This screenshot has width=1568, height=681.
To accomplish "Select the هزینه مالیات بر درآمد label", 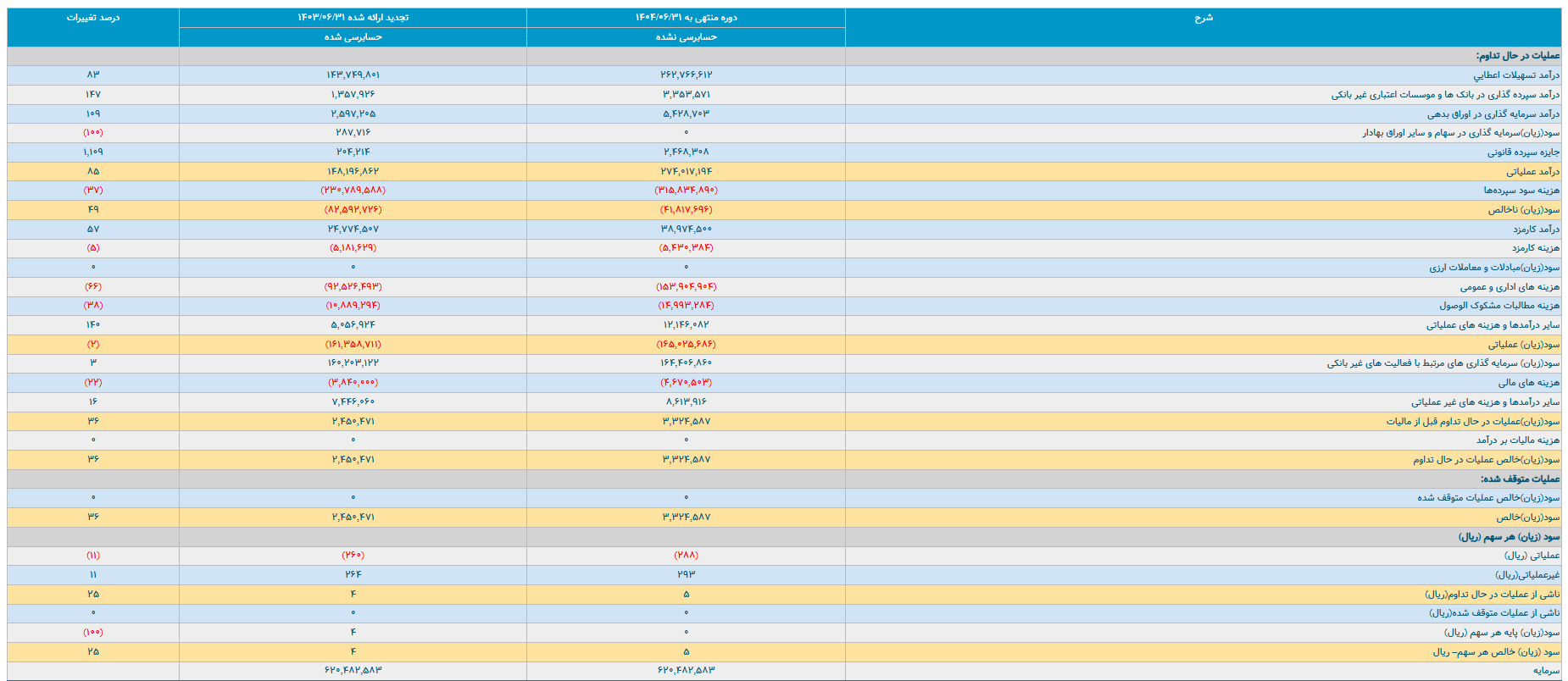I will point(1517,440).
